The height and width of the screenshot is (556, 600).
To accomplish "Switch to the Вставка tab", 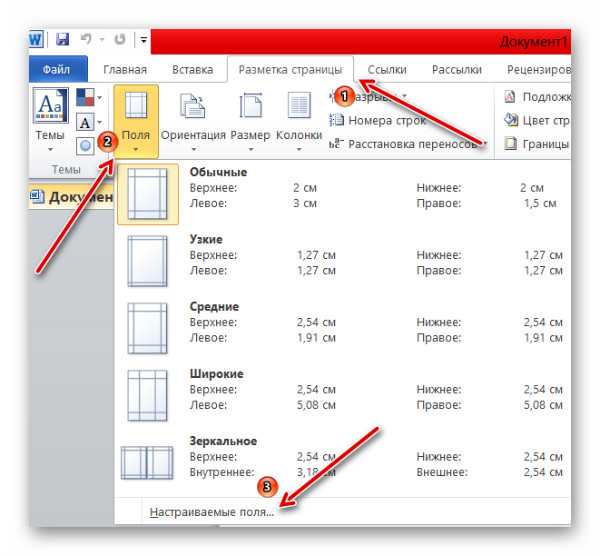I will coord(192,70).
